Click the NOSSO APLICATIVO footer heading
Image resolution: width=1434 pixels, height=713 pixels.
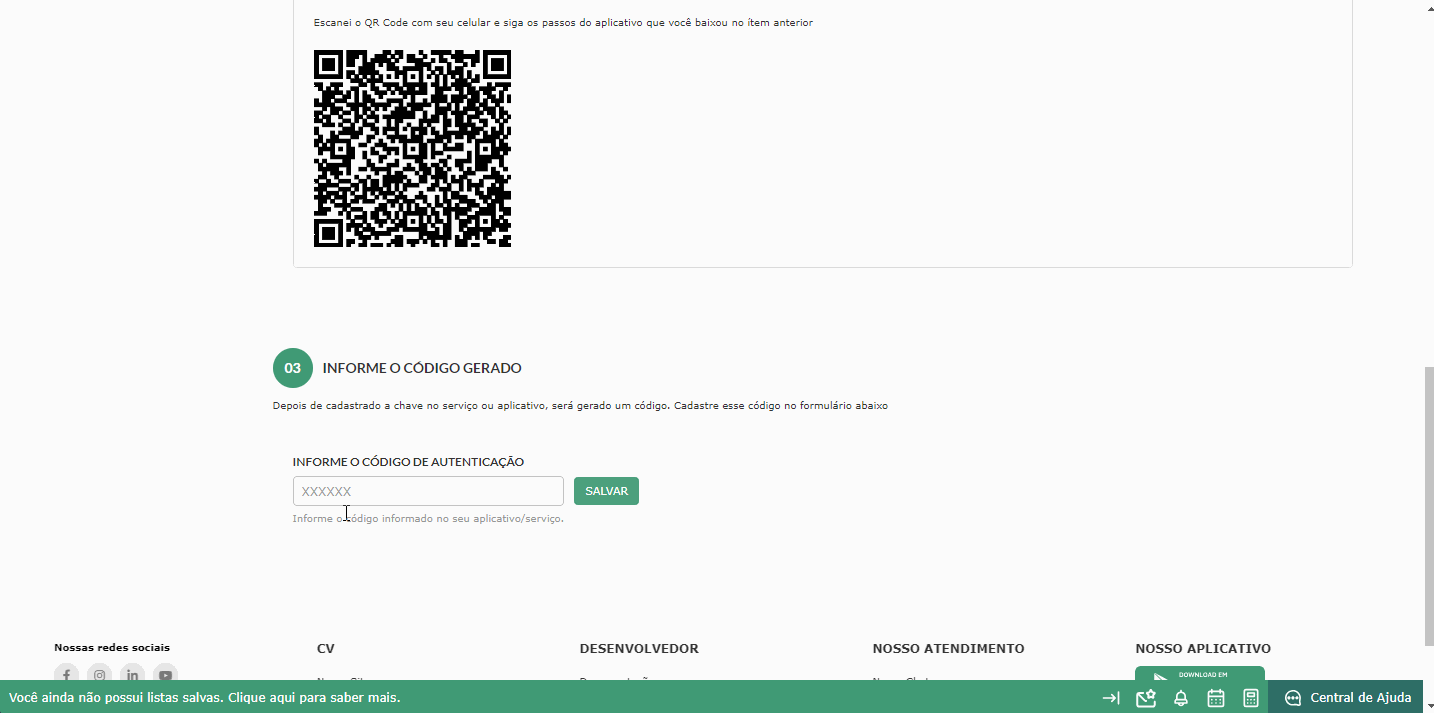pos(1203,649)
